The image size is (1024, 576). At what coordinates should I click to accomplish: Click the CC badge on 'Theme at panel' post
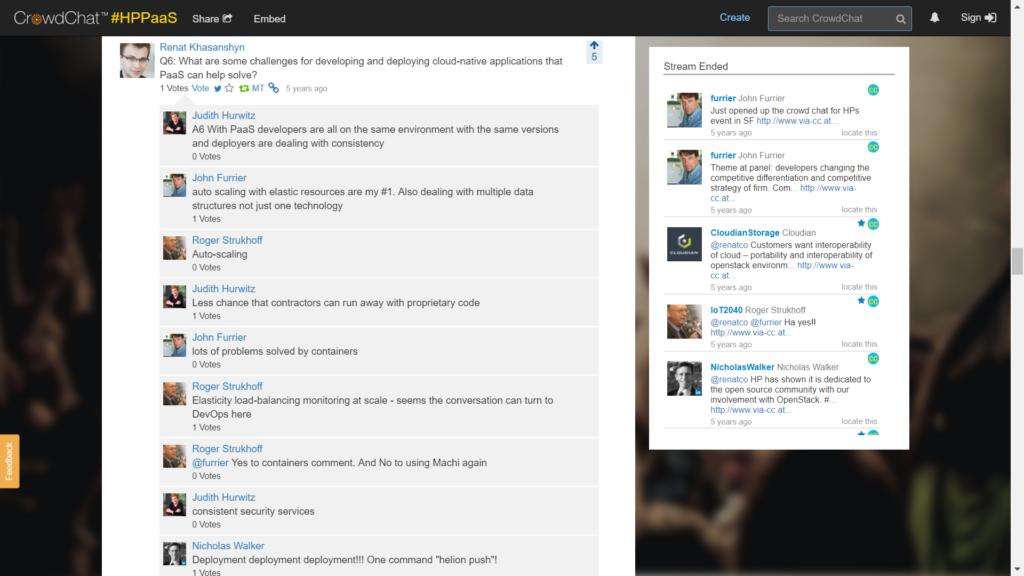pyautogui.click(x=873, y=147)
